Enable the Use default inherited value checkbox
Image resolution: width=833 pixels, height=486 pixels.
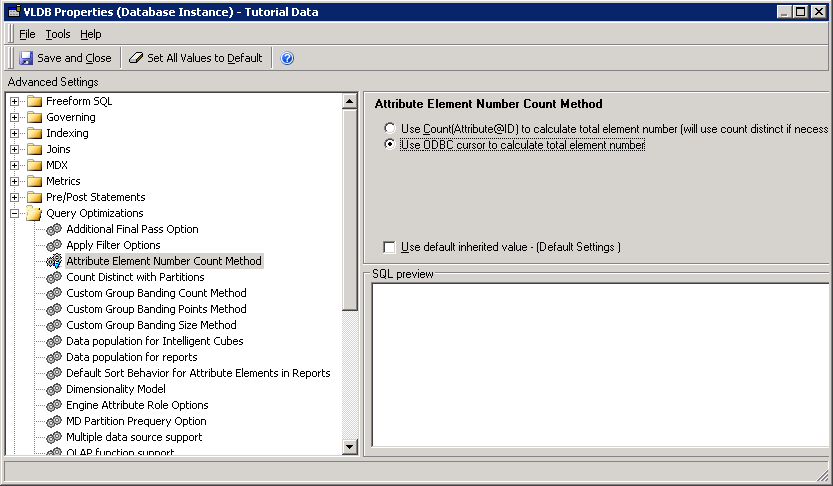[389, 247]
